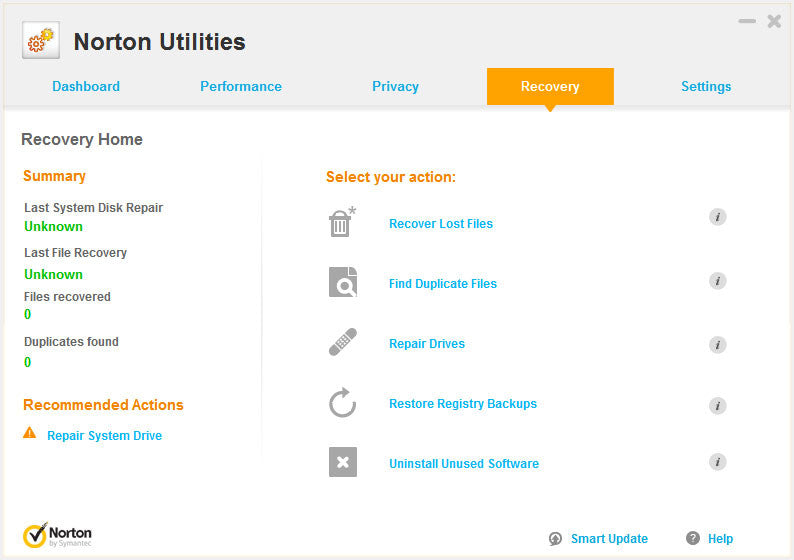Open info for Recover Lost Files

coord(717,217)
